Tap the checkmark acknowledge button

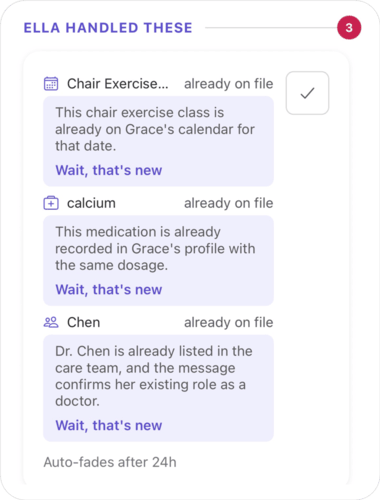point(307,93)
